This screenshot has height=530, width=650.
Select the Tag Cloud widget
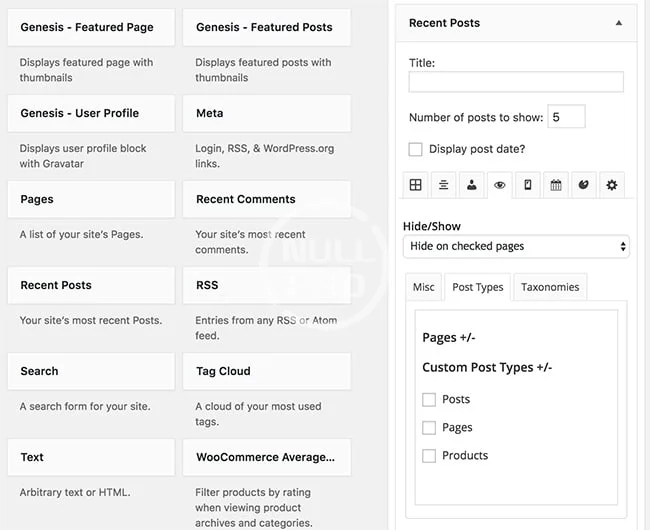point(267,371)
